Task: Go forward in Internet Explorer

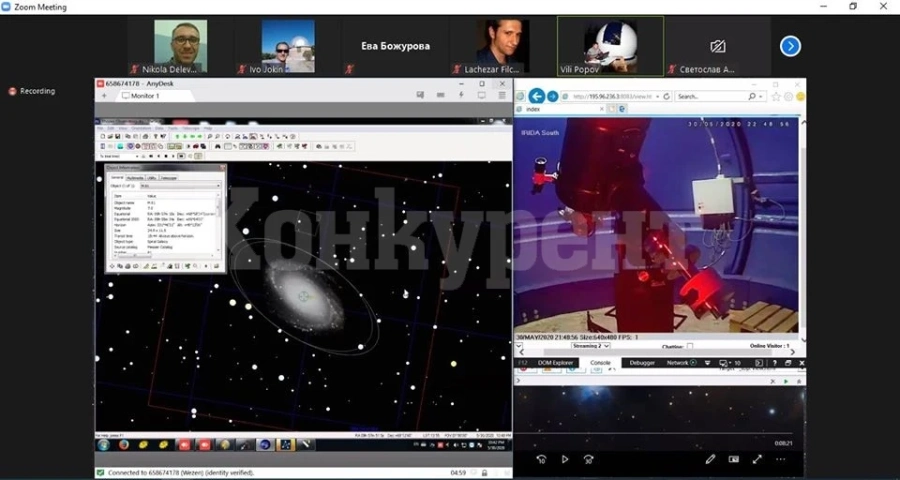Action: pyautogui.click(x=552, y=96)
